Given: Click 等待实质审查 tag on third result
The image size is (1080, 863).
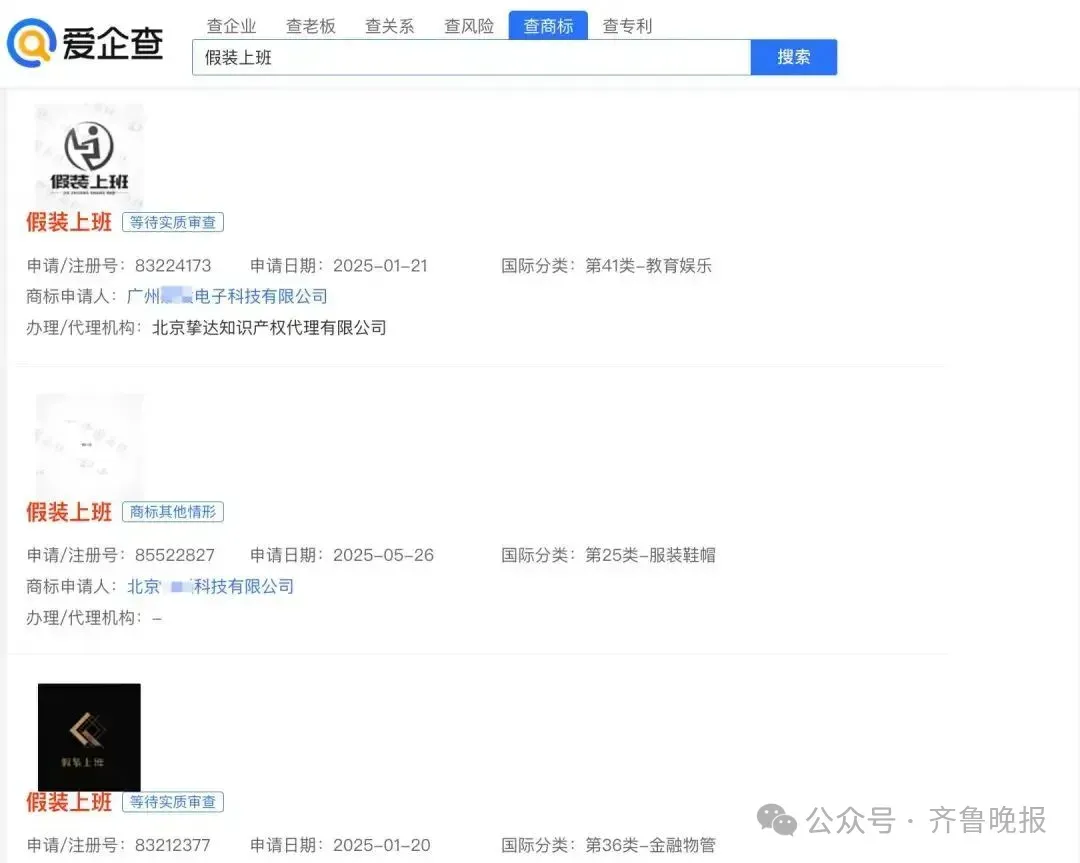Looking at the screenshot, I should [173, 802].
